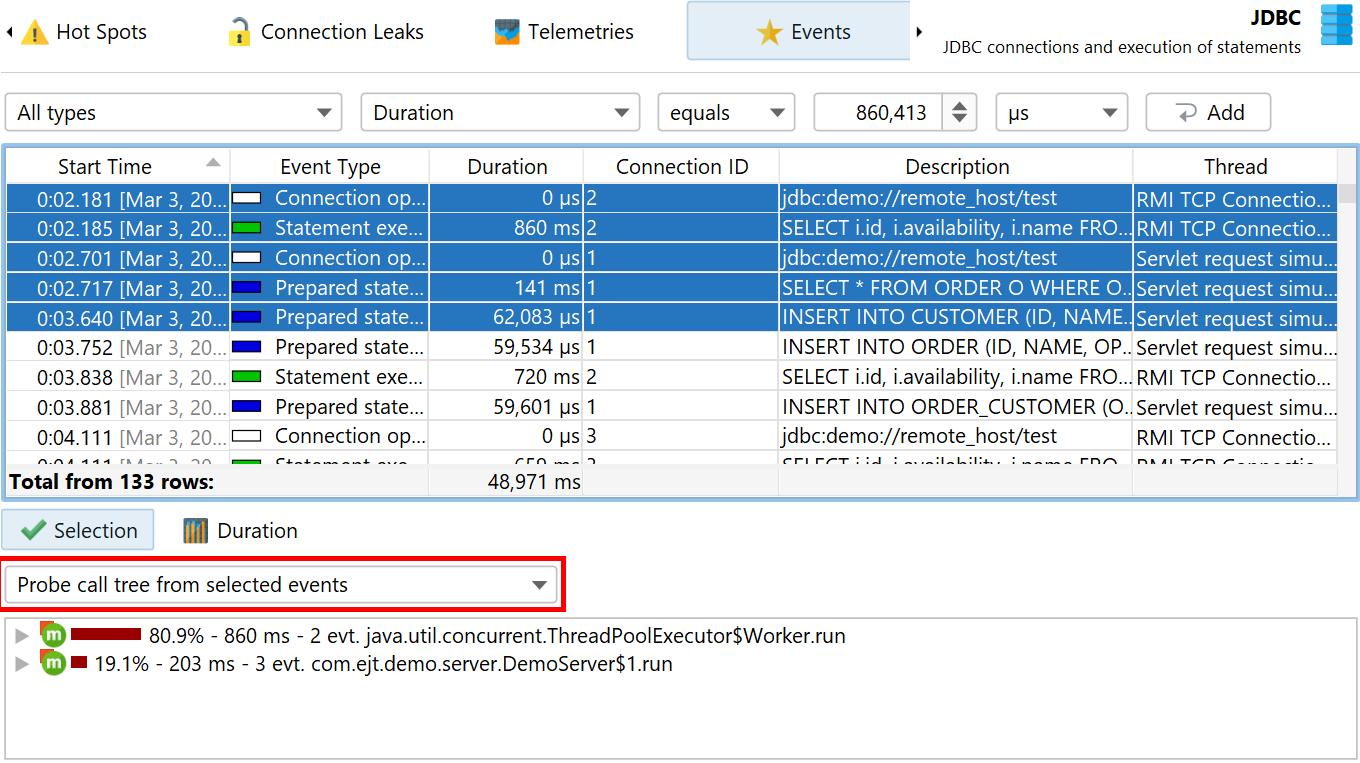Image resolution: width=1360 pixels, height=763 pixels.
Task: Click the Total from 133 rows label
Action: point(112,482)
